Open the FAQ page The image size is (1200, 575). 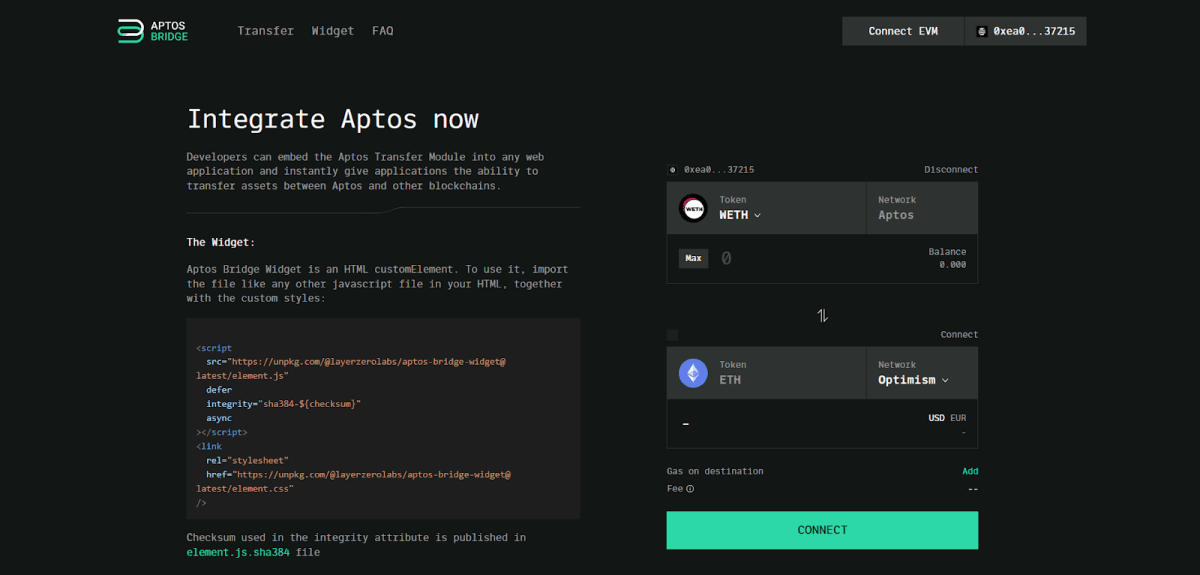[x=383, y=31]
